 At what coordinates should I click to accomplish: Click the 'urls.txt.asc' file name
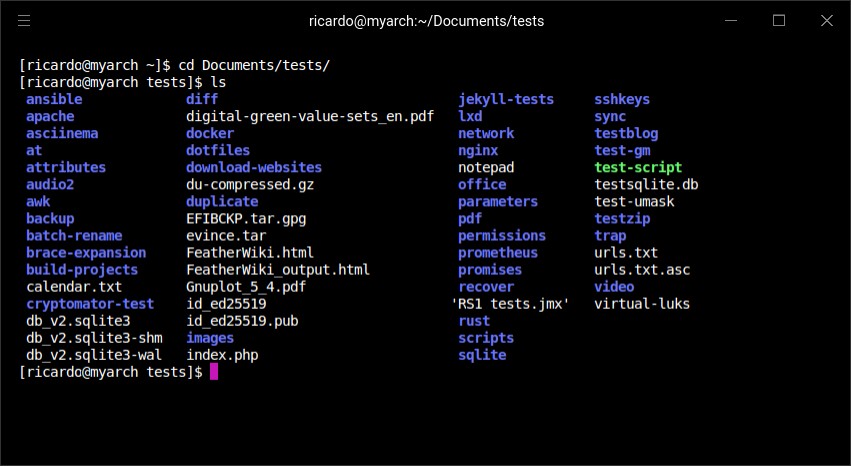pos(642,270)
